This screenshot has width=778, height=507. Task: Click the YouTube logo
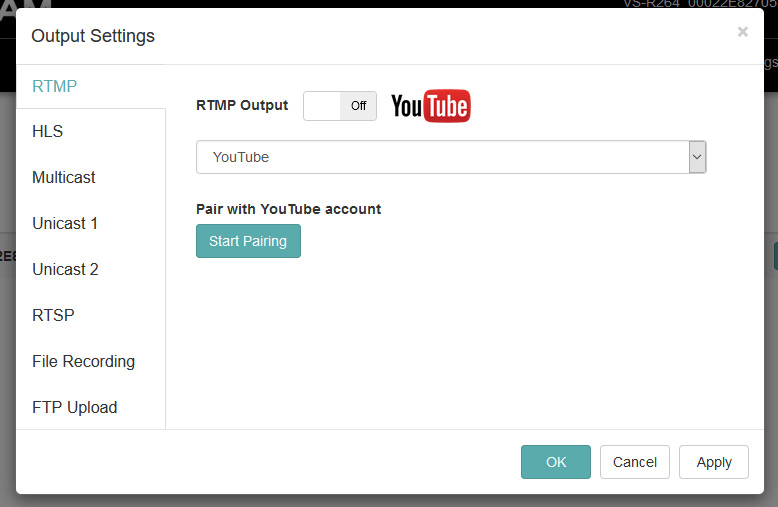(x=430, y=106)
